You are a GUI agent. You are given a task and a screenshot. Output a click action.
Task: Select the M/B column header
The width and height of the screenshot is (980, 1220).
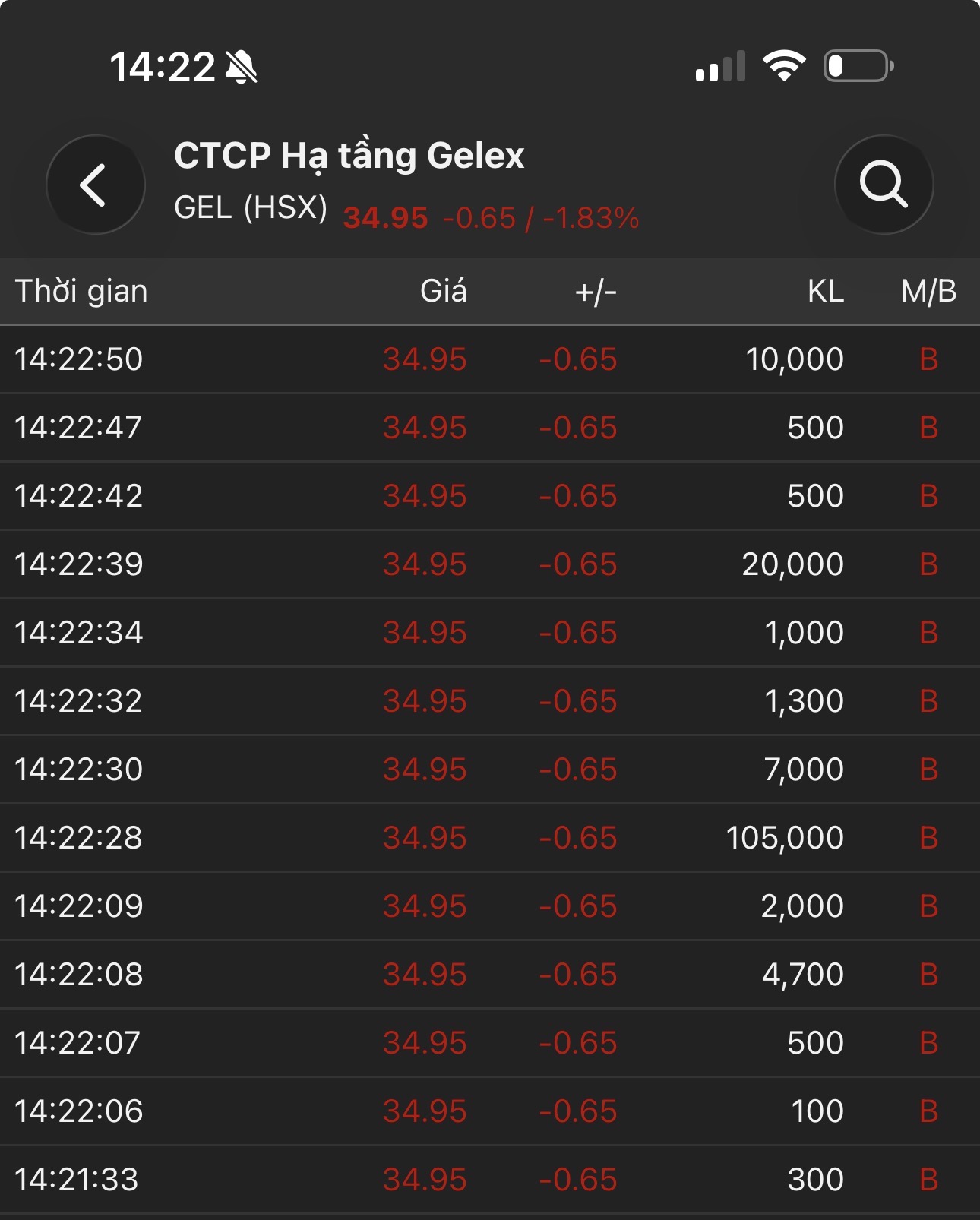point(928,291)
